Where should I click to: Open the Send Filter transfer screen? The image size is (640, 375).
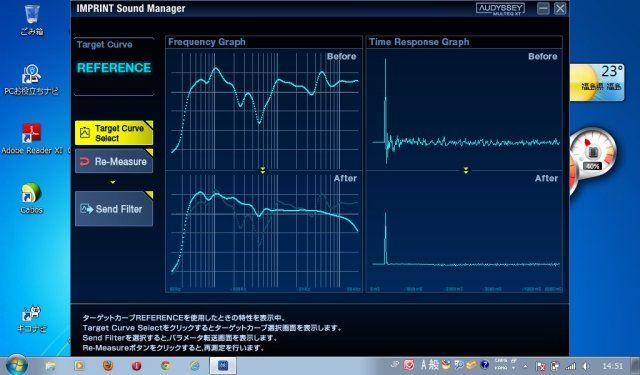point(114,209)
